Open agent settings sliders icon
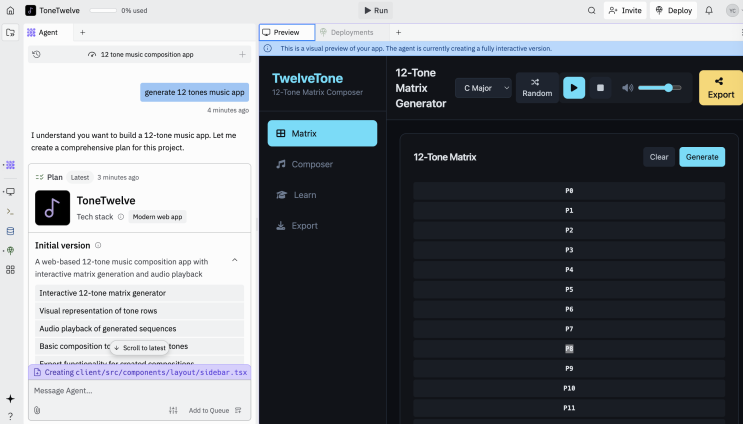The image size is (743, 424). [173, 410]
